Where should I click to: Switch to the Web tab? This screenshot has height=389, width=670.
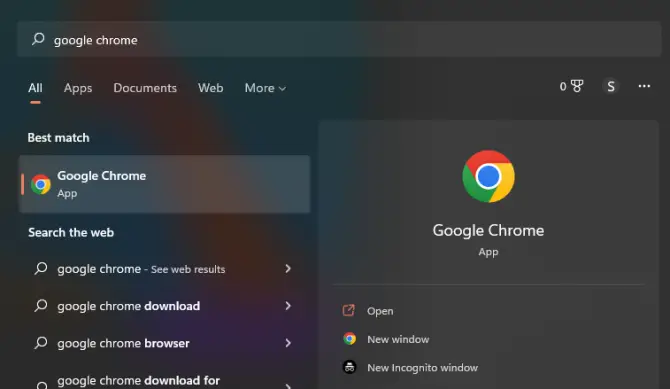[210, 88]
